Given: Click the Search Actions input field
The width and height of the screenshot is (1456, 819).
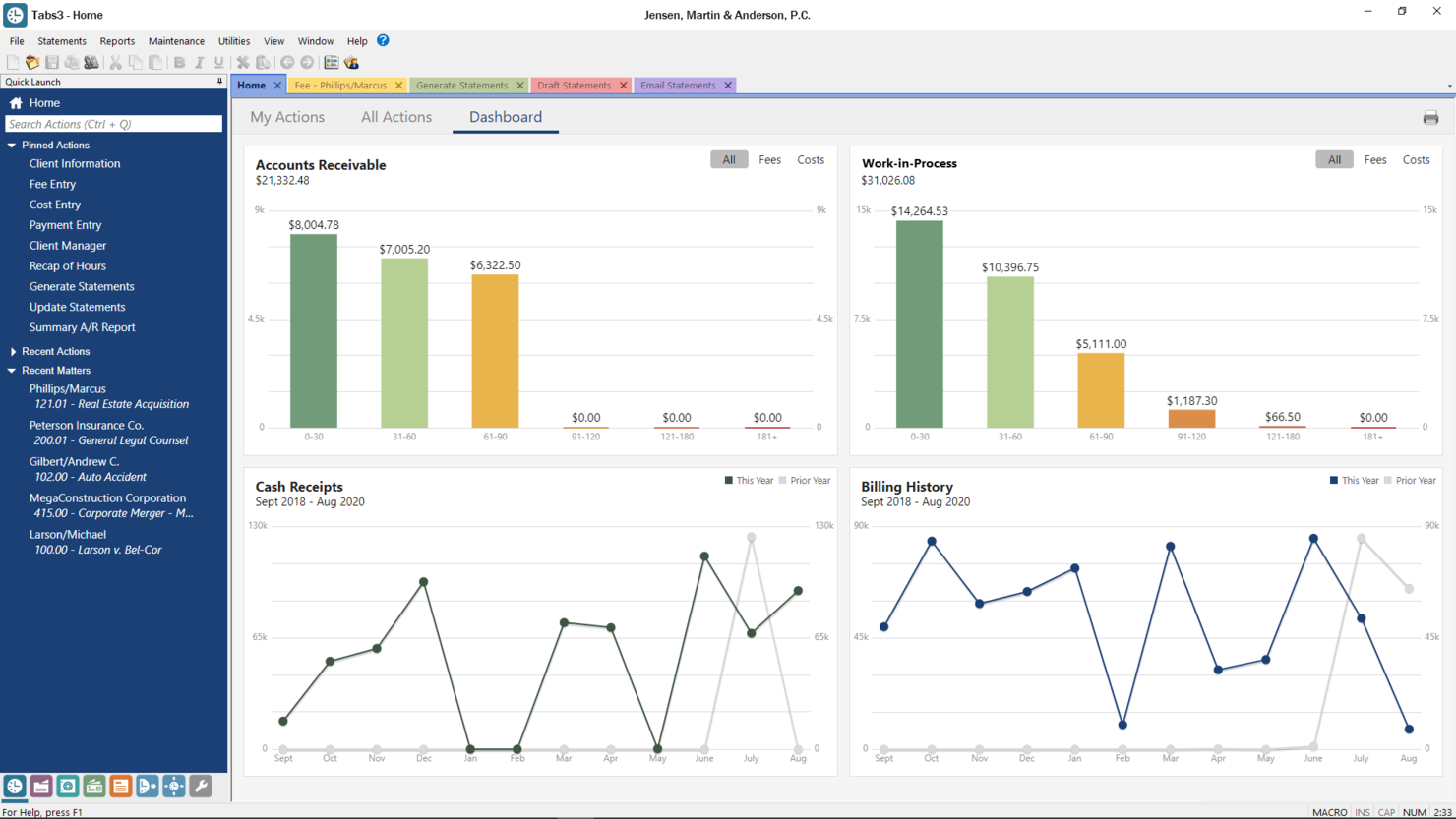Looking at the screenshot, I should point(113,124).
